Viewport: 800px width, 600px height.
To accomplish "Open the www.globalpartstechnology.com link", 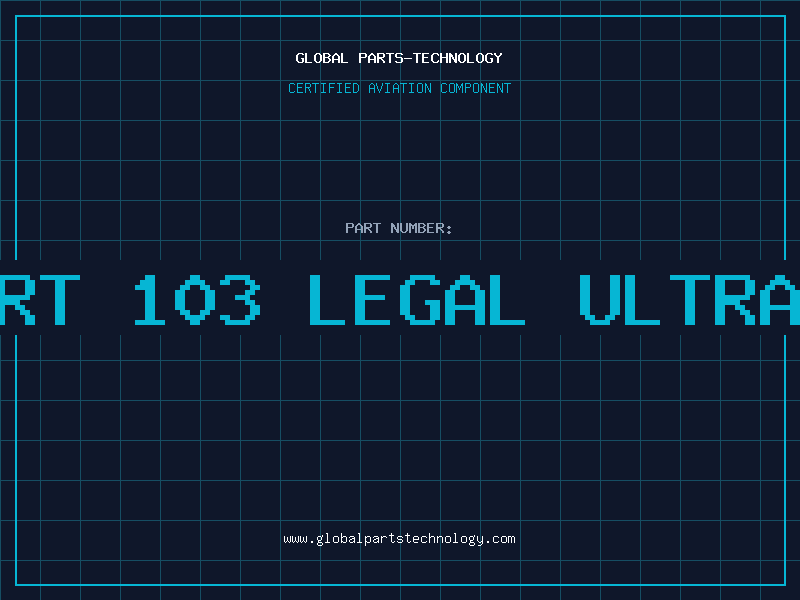I will click(x=399, y=539).
